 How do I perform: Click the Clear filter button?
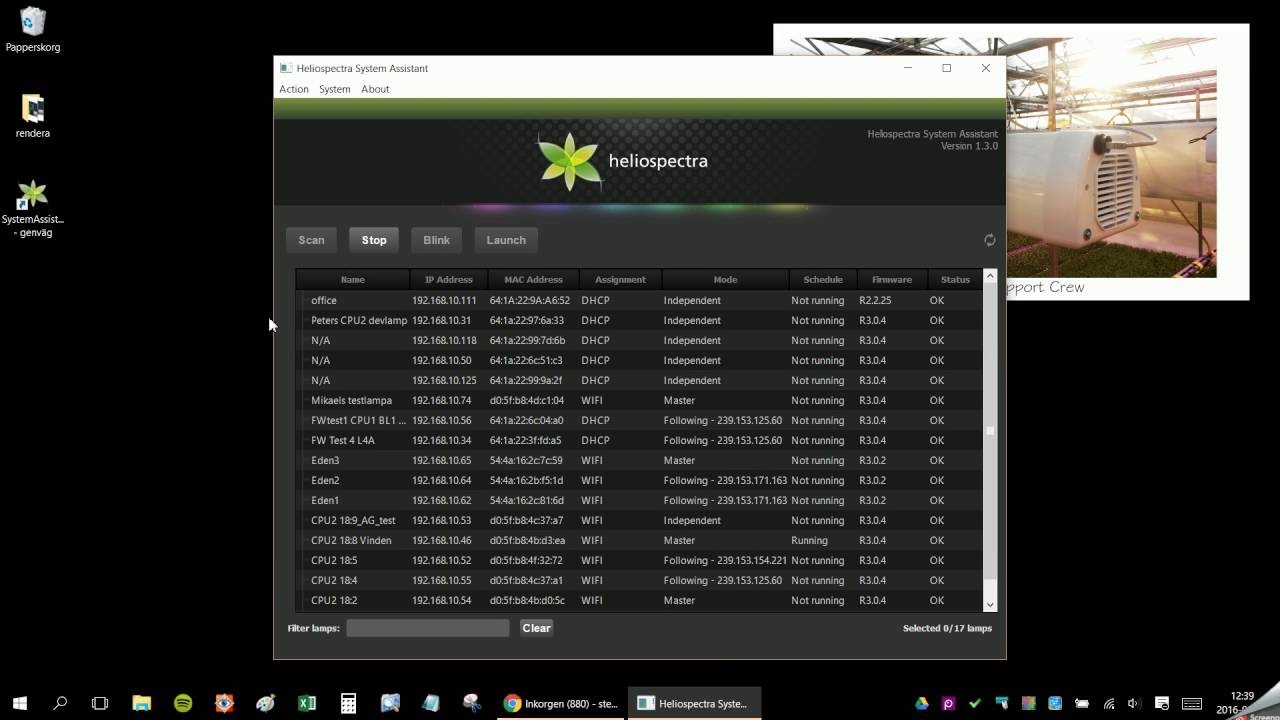[x=537, y=628]
